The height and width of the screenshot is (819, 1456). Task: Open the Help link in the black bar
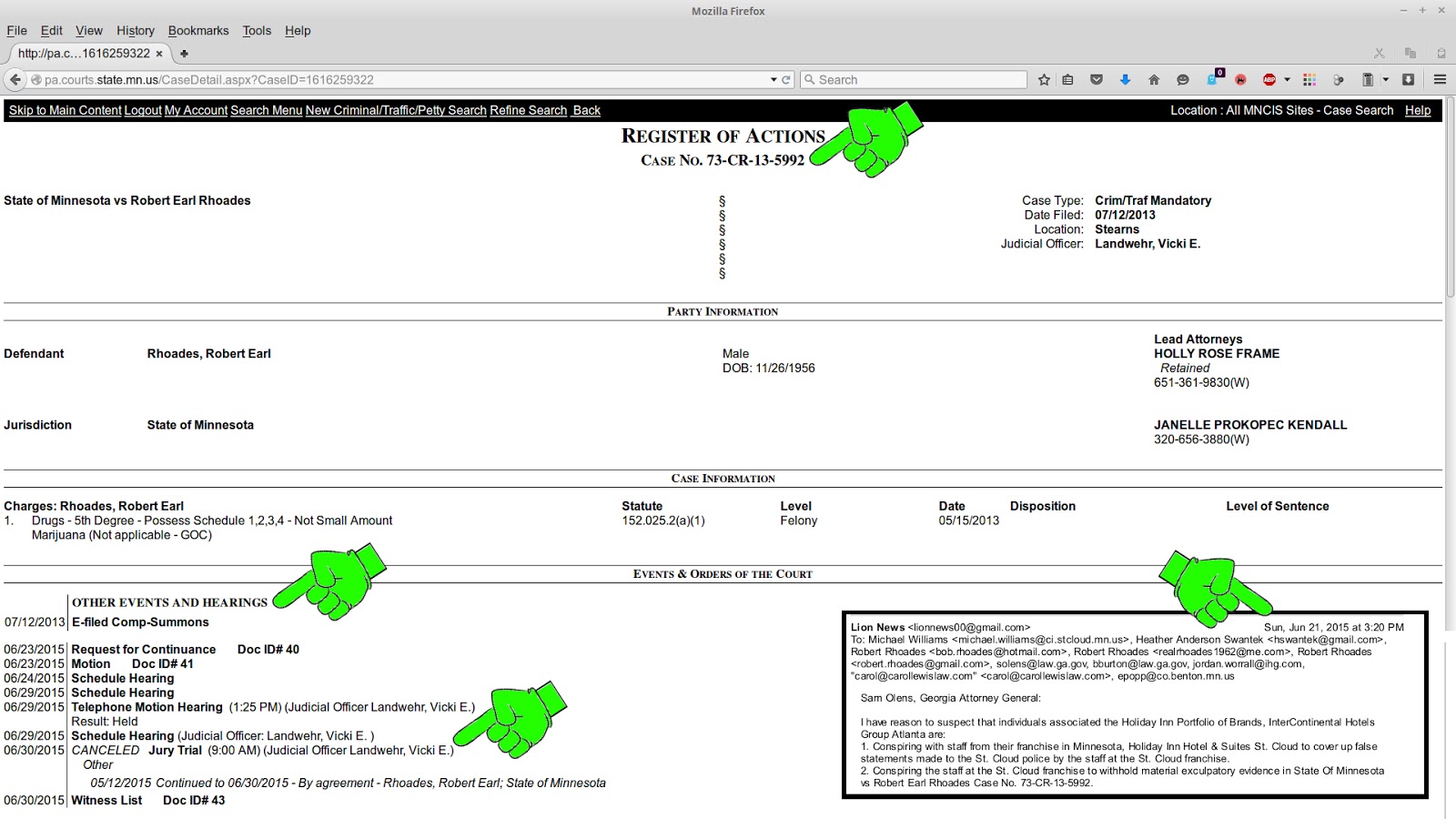(x=1418, y=110)
